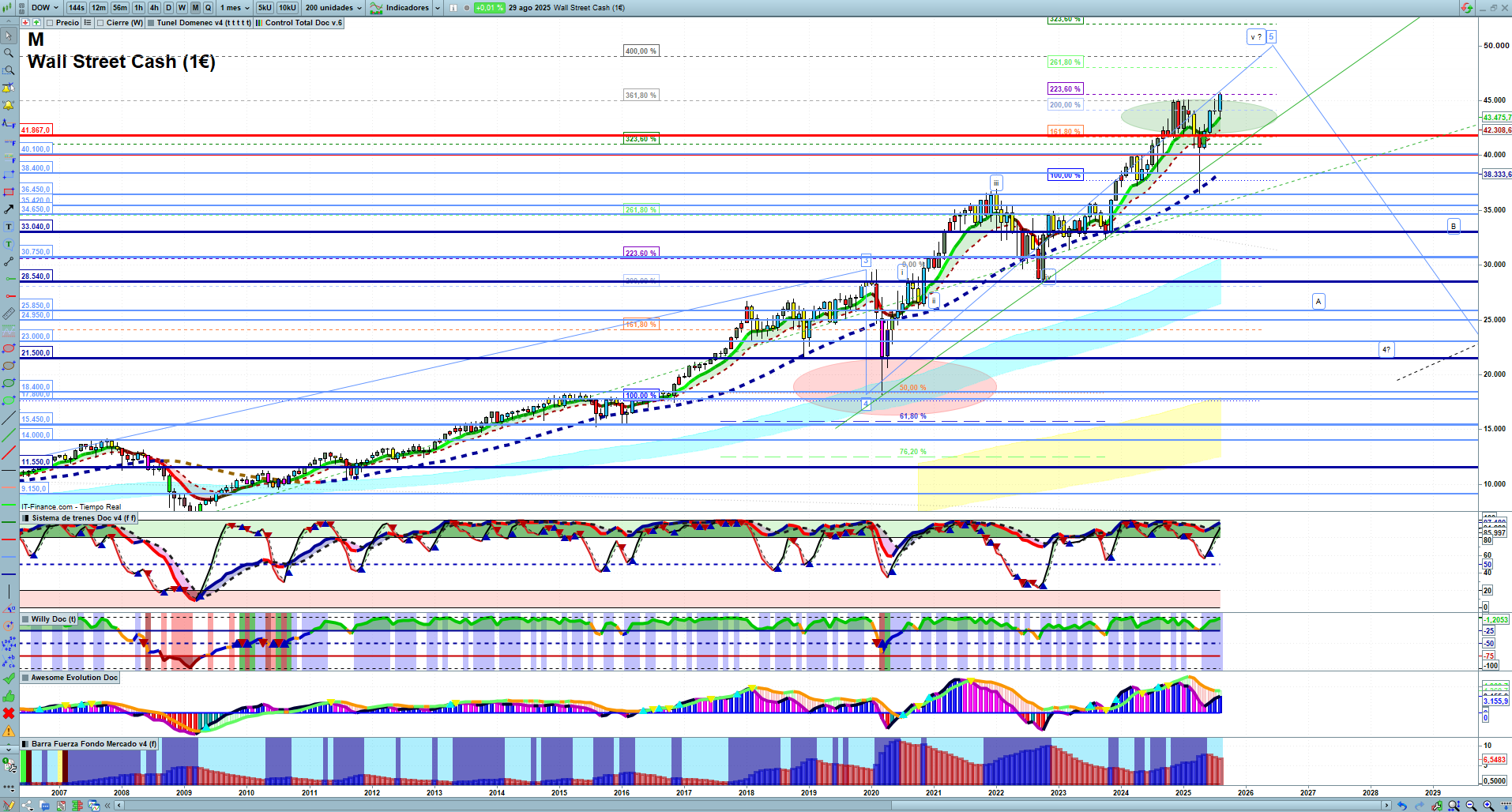This screenshot has width=1512, height=812.
Task: Select the plain T text tool
Action: tap(9, 227)
